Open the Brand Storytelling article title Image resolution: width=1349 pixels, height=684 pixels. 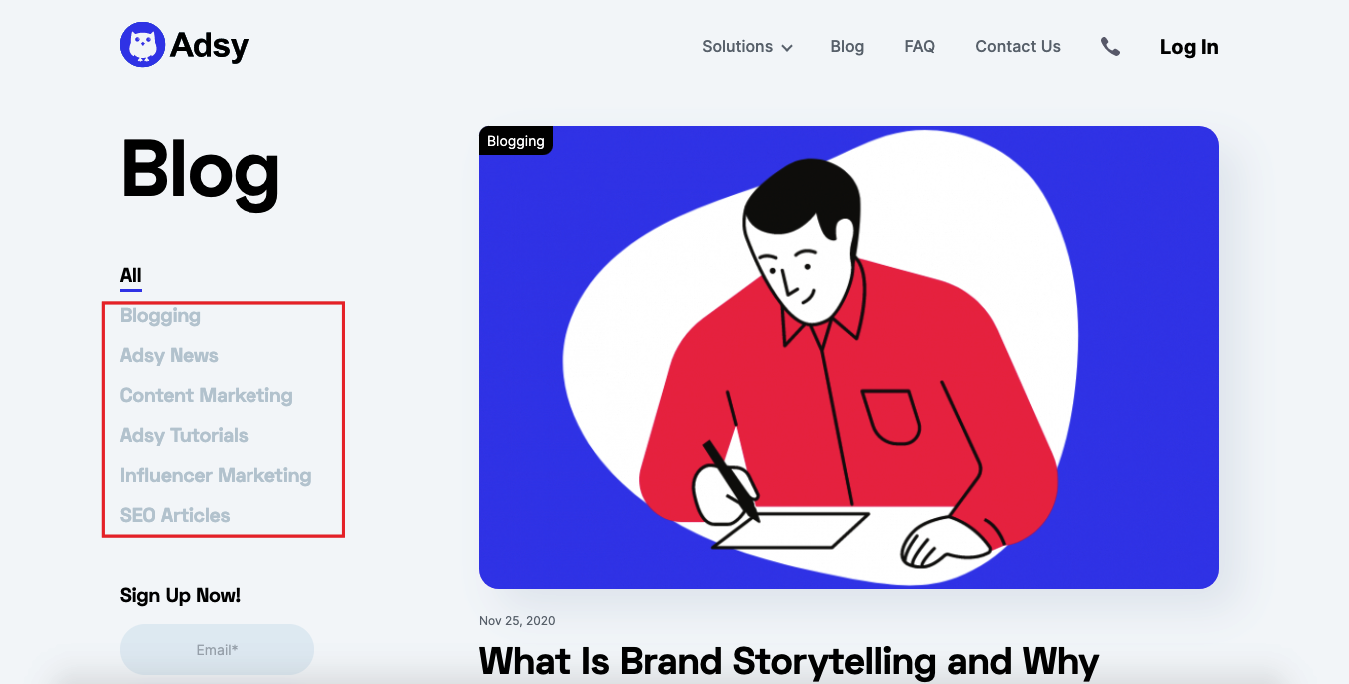point(789,662)
